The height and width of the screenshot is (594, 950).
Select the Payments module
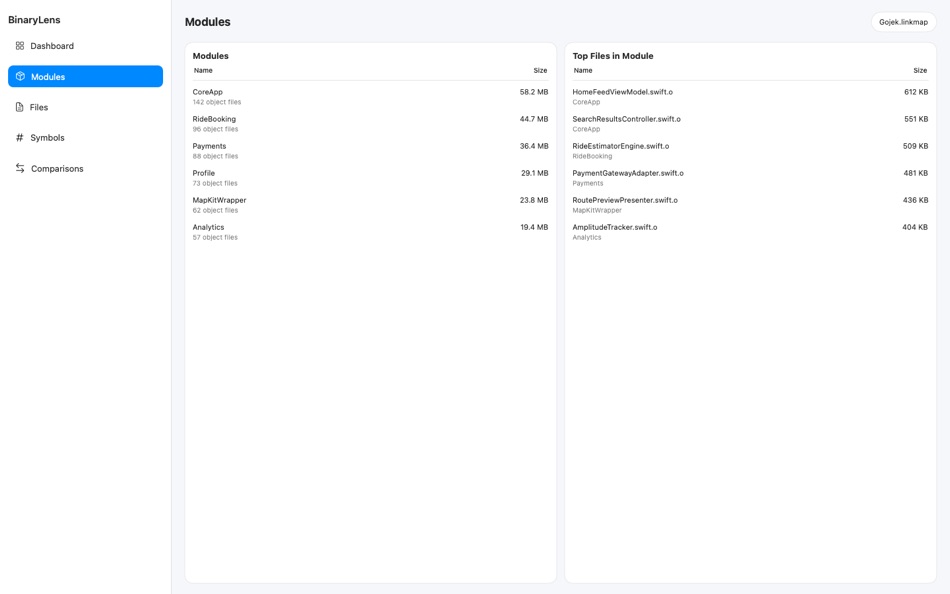point(370,150)
